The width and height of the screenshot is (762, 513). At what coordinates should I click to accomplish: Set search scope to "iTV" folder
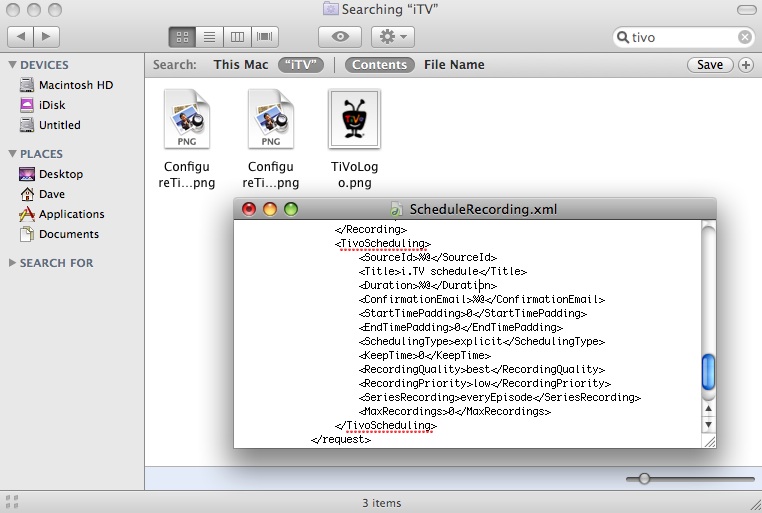(301, 65)
